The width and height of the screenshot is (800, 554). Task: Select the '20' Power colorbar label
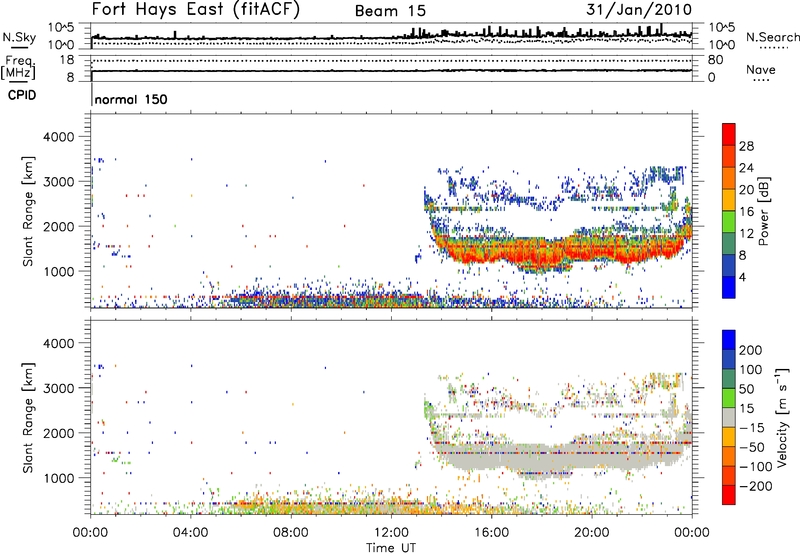[746, 190]
